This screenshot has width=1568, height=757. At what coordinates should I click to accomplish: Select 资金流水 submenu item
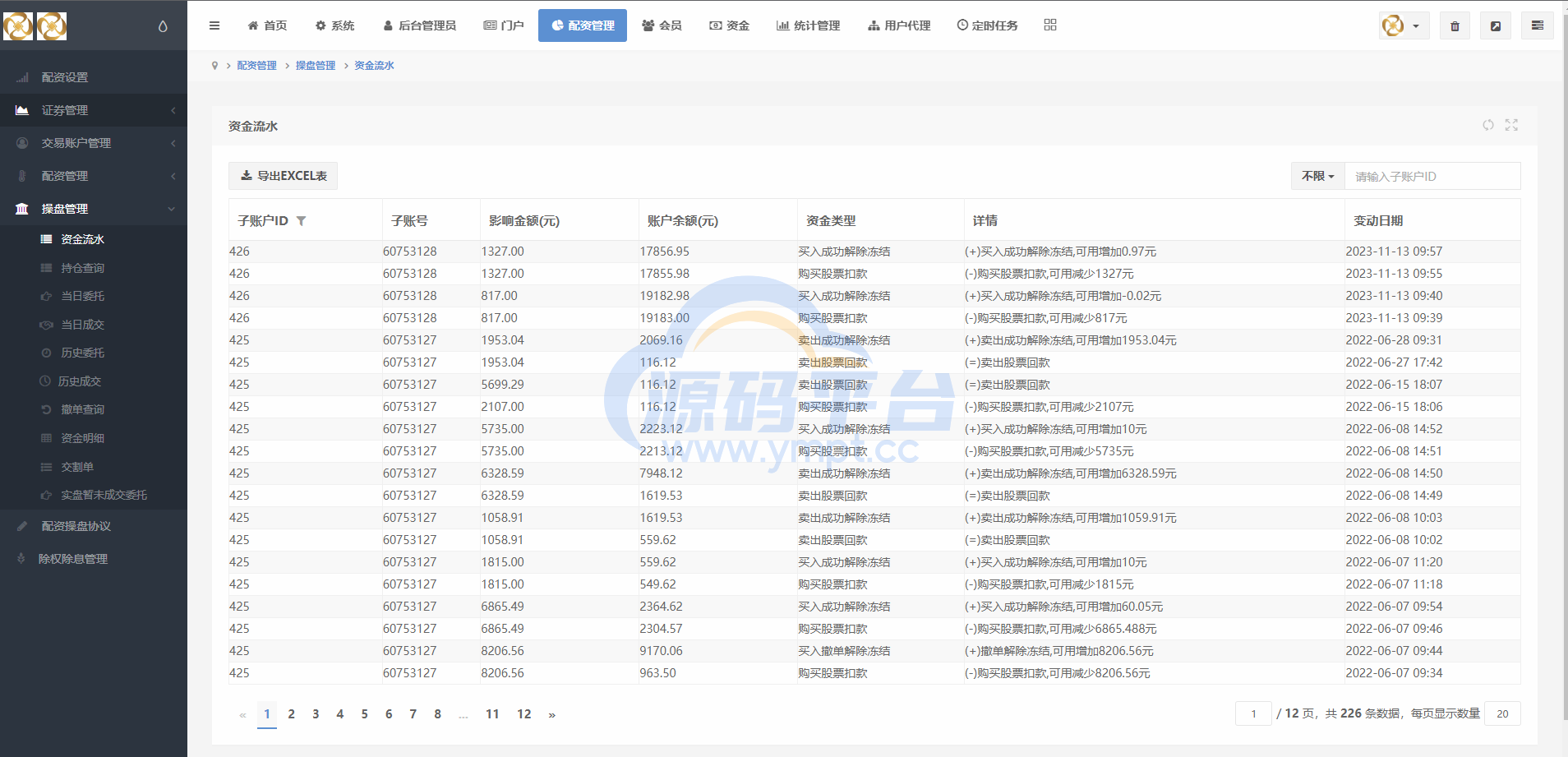[94, 239]
